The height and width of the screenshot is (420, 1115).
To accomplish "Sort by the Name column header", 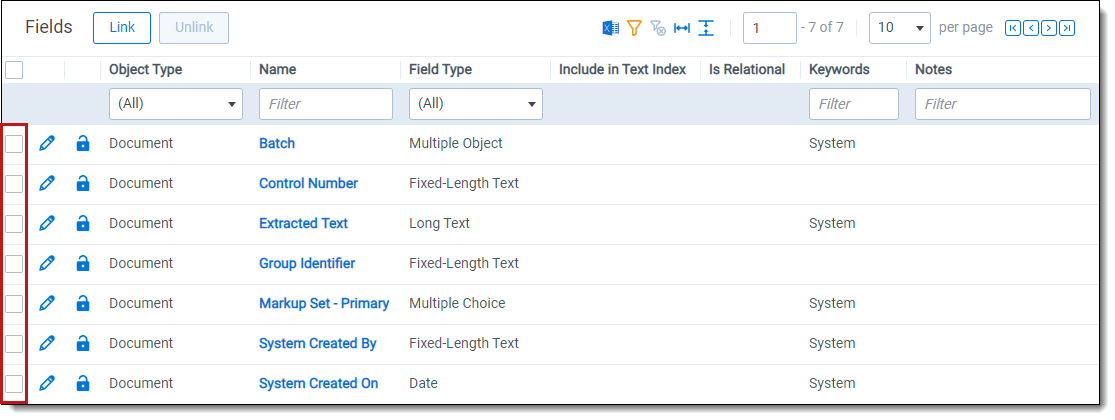I will coord(278,70).
